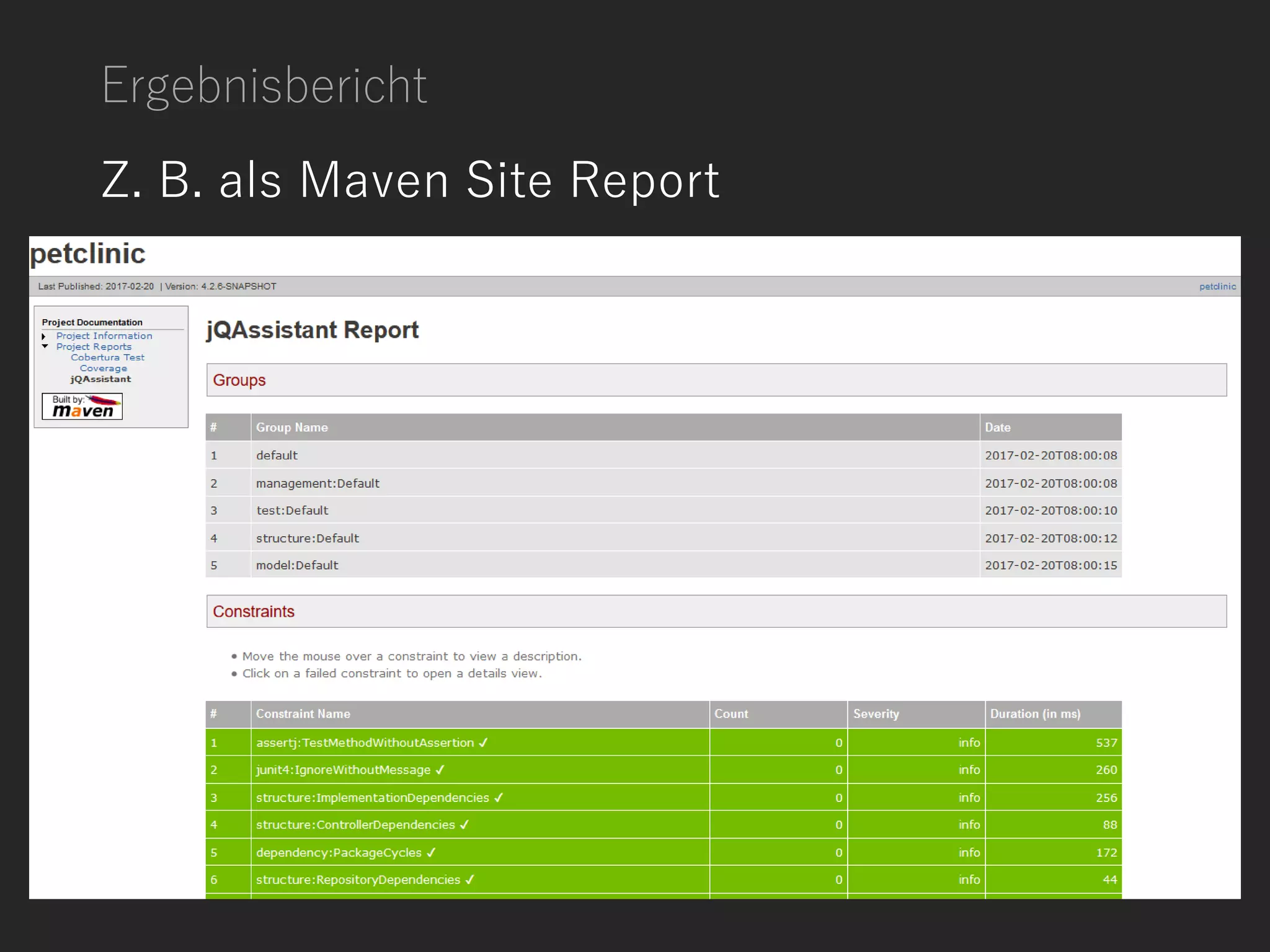Expand the Project Information arrow
The height and width of the screenshot is (952, 1270).
click(x=44, y=337)
